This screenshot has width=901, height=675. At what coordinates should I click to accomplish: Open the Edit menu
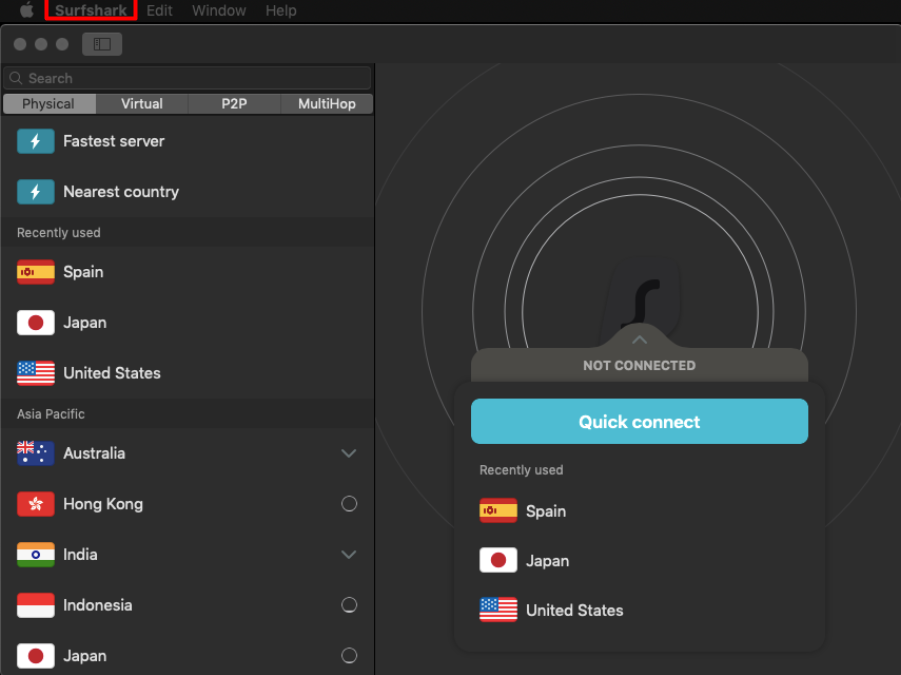(159, 10)
